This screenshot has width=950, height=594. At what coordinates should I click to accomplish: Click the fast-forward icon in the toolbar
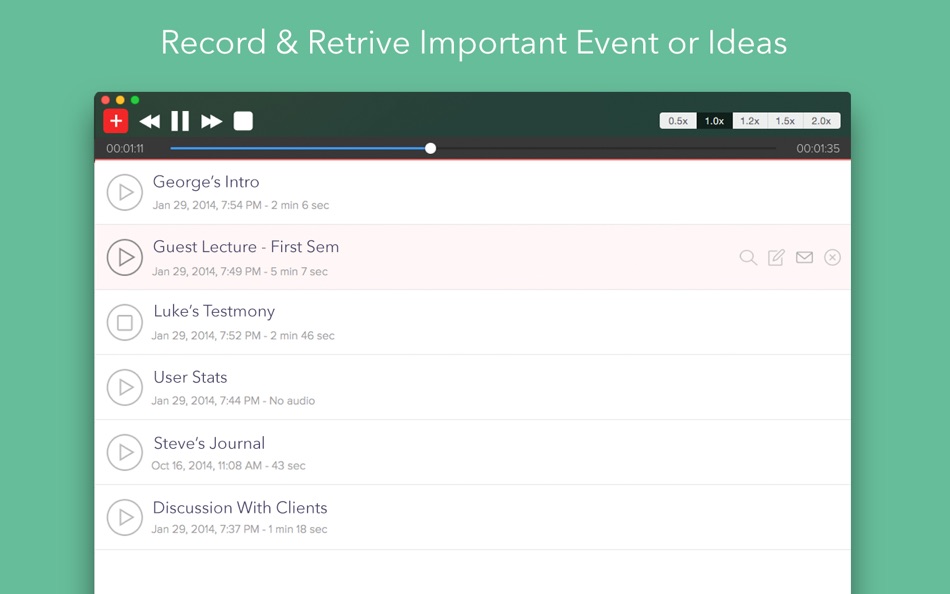[212, 120]
